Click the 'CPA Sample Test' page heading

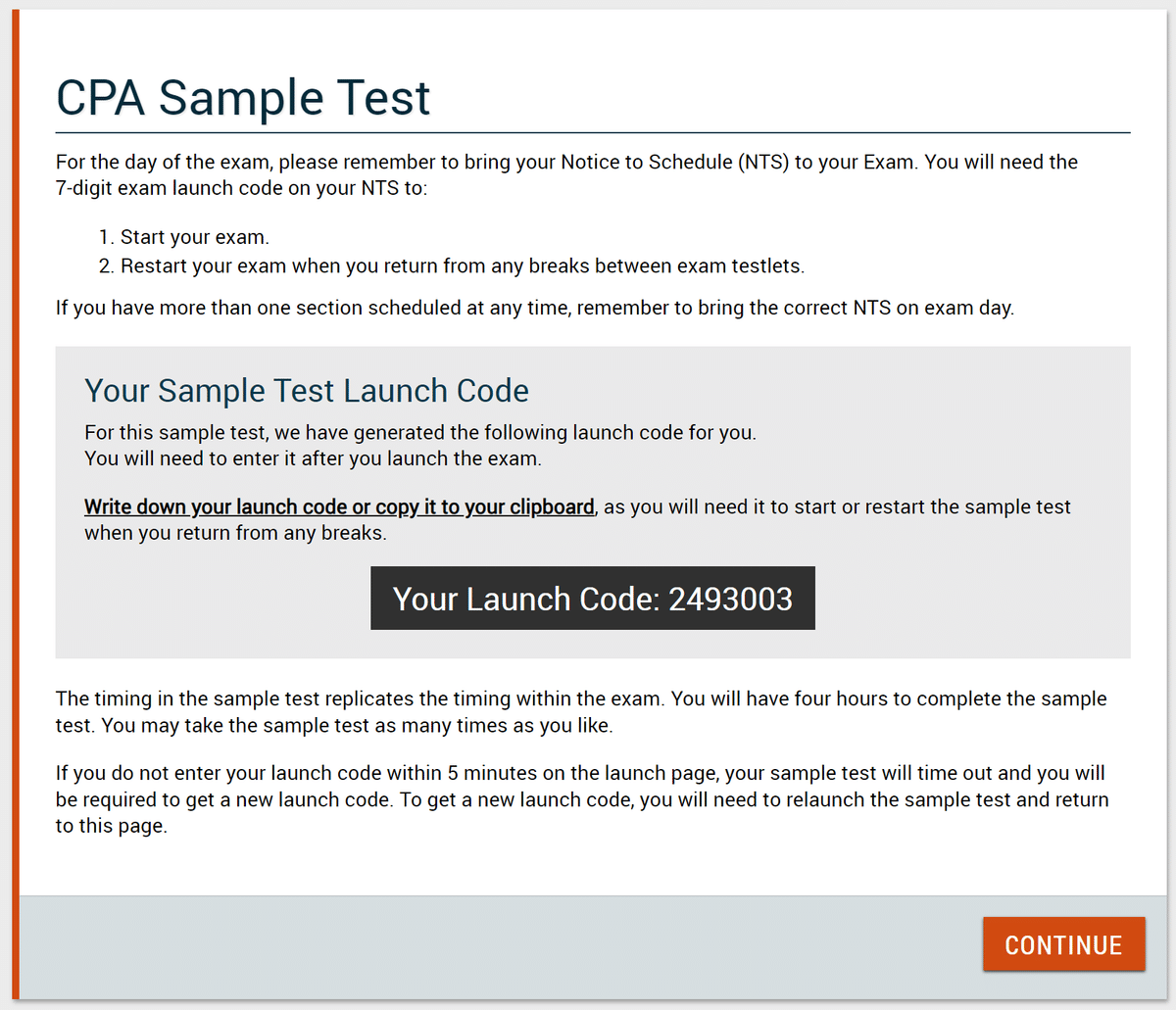click(243, 98)
